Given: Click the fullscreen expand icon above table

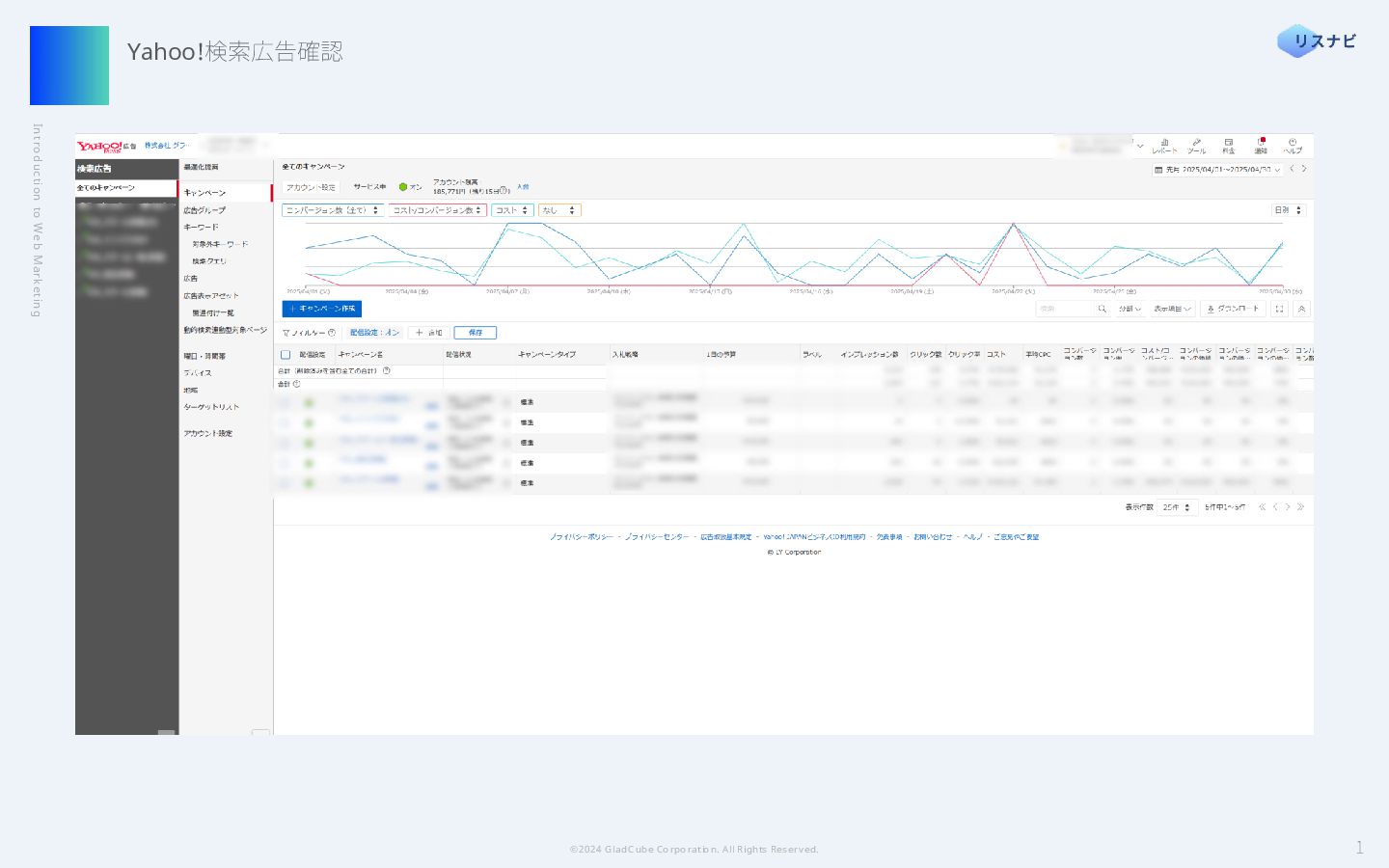Looking at the screenshot, I should pos(1279,309).
